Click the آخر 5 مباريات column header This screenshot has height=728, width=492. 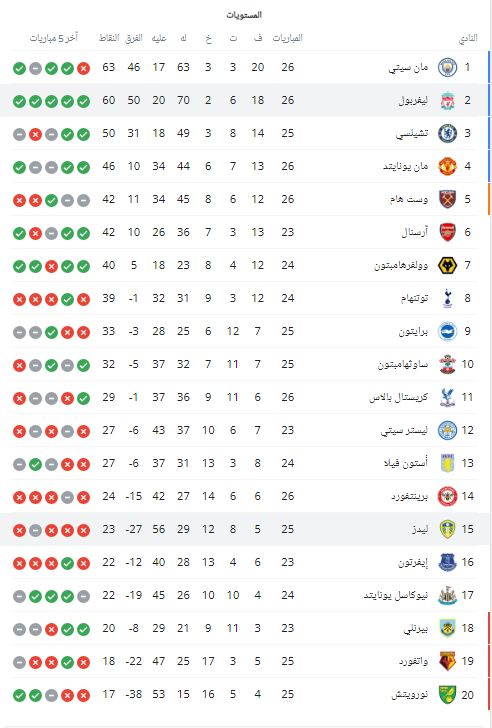click(x=54, y=38)
